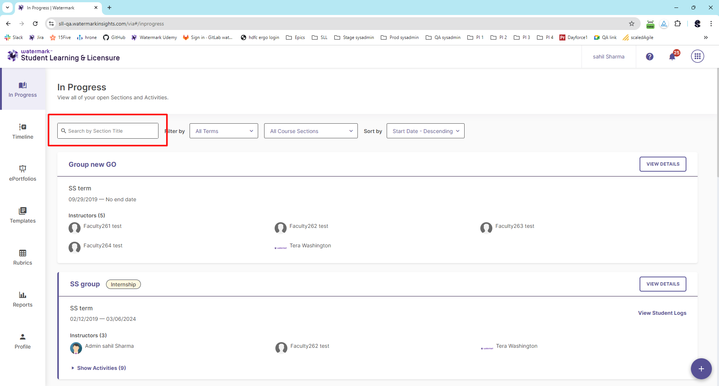Switch to the In Progress | Watermark tab
Viewport: 719px width, 386px height.
click(x=57, y=8)
